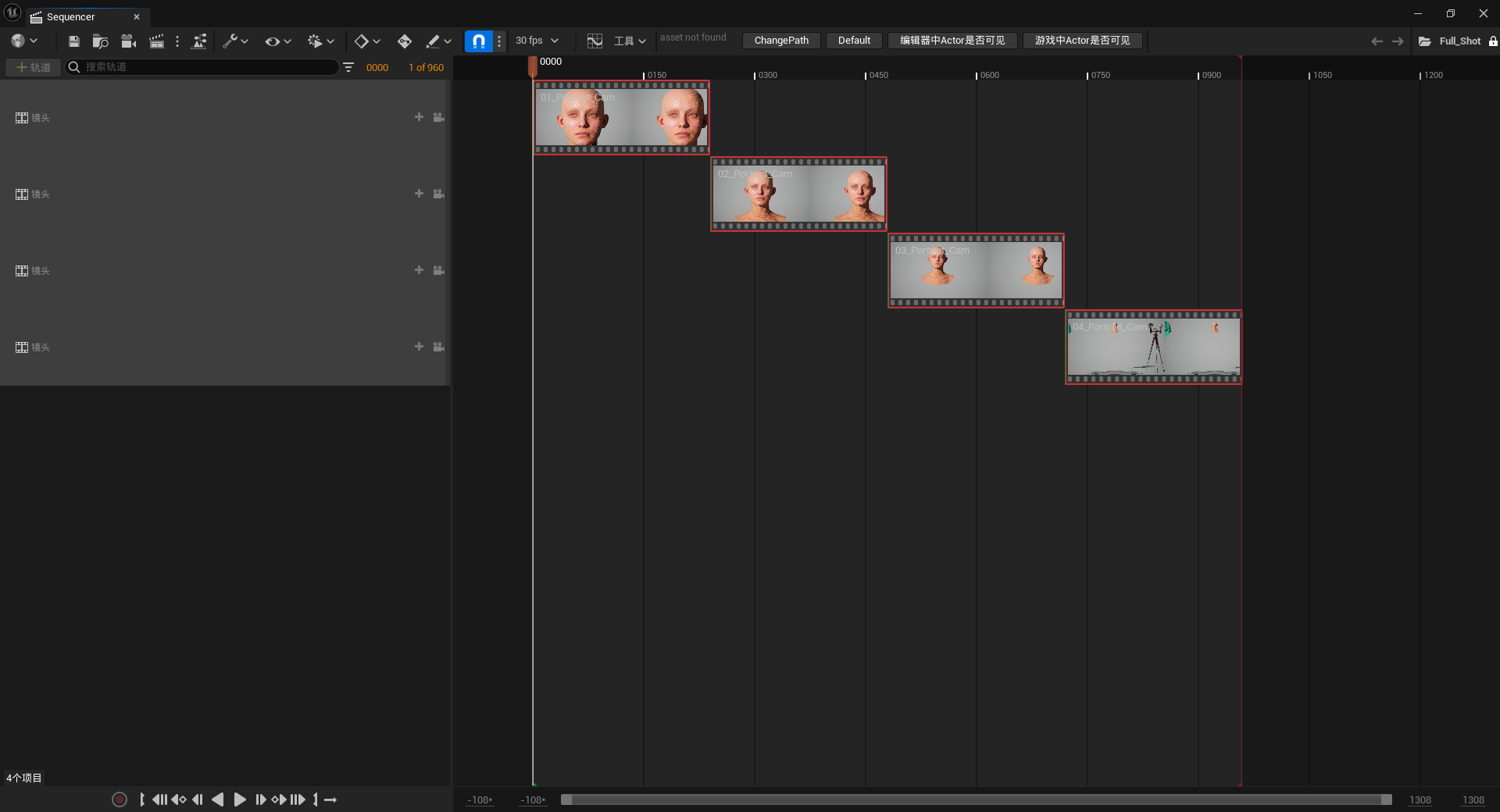Image resolution: width=1500 pixels, height=812 pixels.
Task: Click the Director Blueprint icon
Action: point(199,41)
